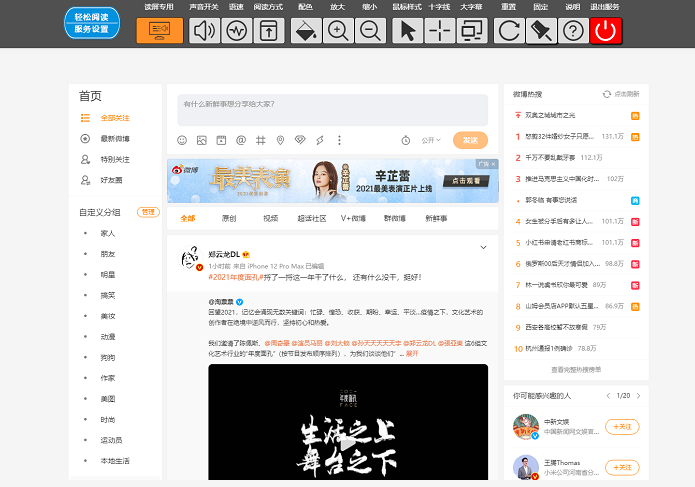This screenshot has width=695, height=487.
Task: Follow 王腾Thomas with +关注 button
Action: pyautogui.click(x=622, y=468)
